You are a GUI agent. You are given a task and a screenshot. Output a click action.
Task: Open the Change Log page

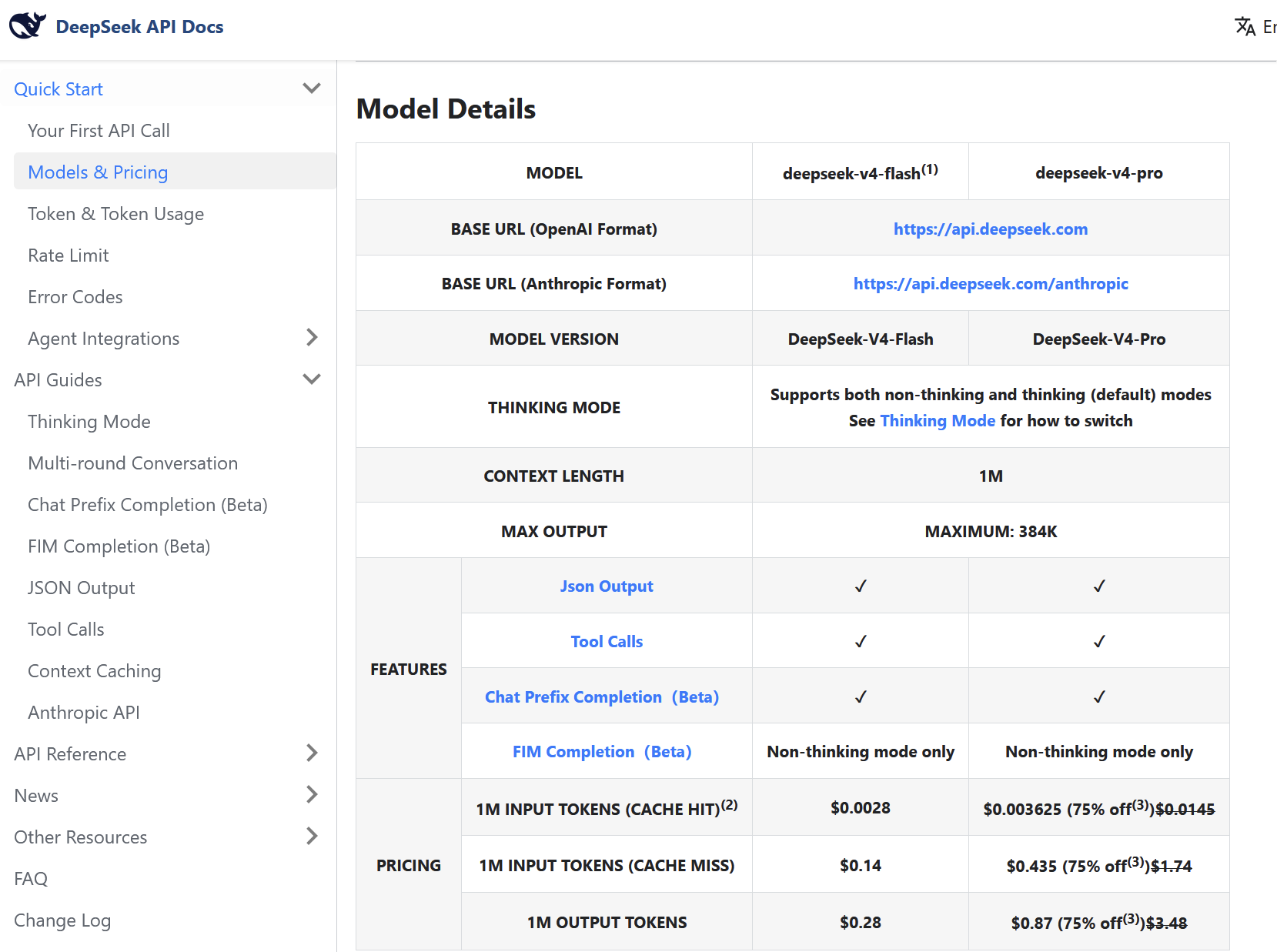62,920
